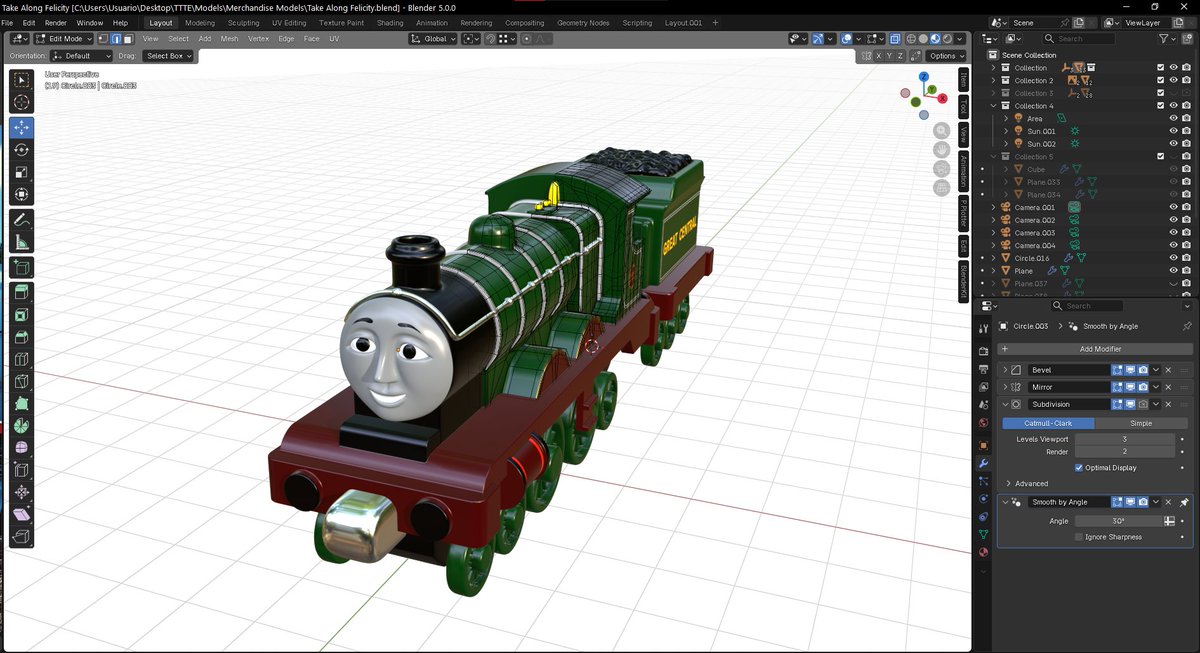The height and width of the screenshot is (653, 1200).
Task: Toggle Subdivision modifier render visibility
Action: point(1143,404)
